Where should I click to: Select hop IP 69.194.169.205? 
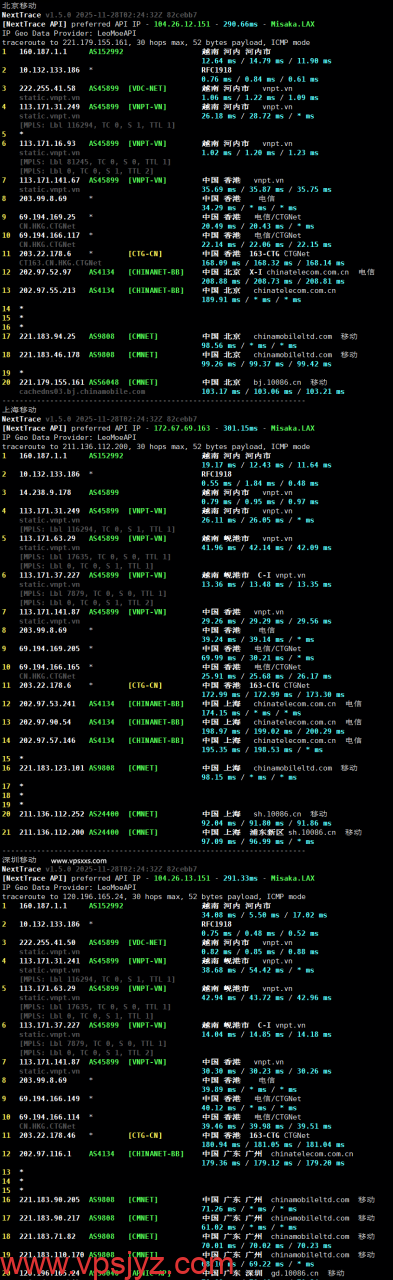point(50,648)
